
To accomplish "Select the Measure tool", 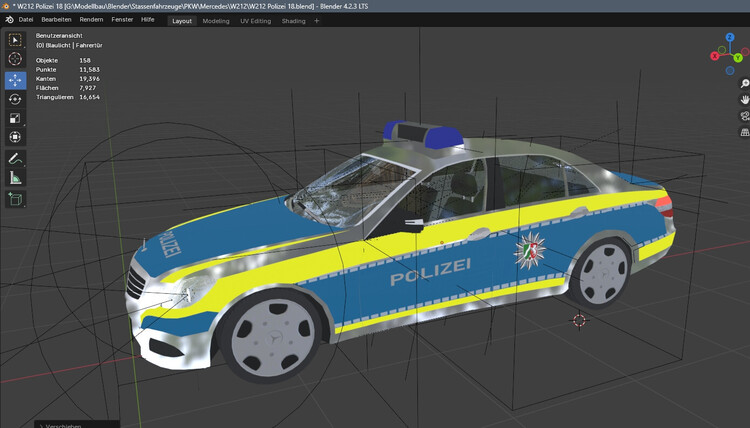I will point(15,178).
